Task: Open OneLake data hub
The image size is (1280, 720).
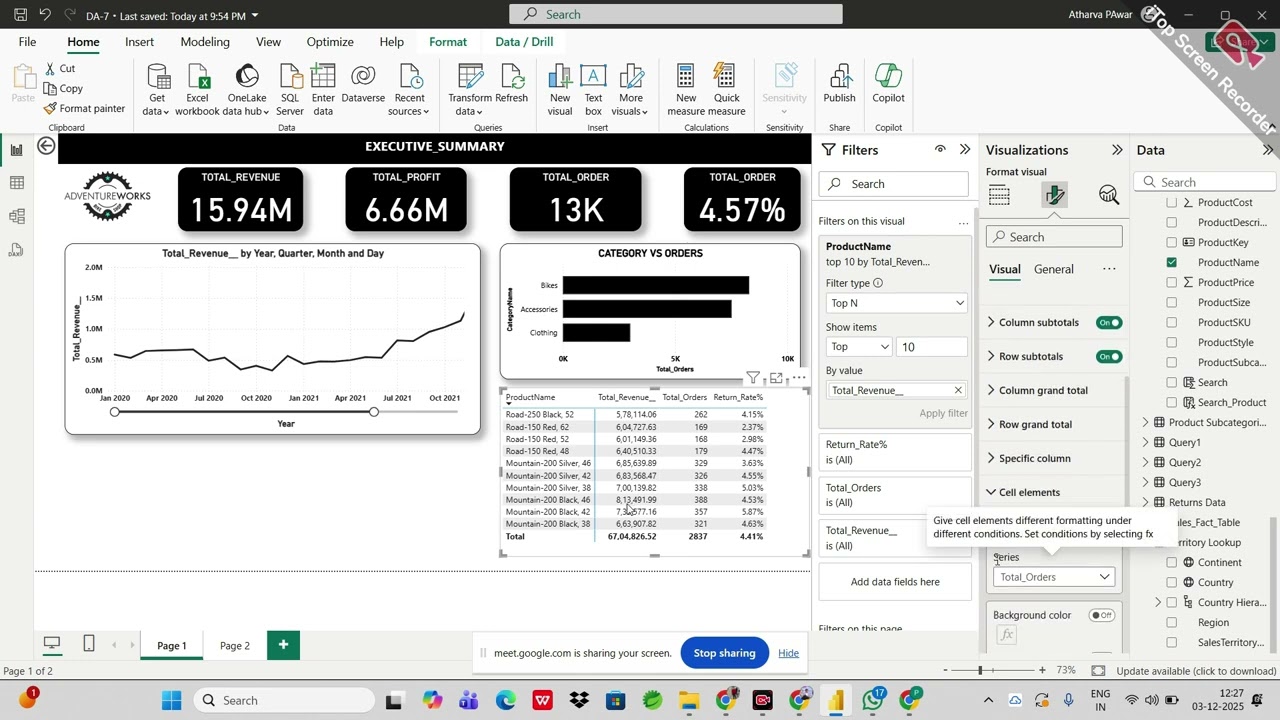Action: point(246,89)
